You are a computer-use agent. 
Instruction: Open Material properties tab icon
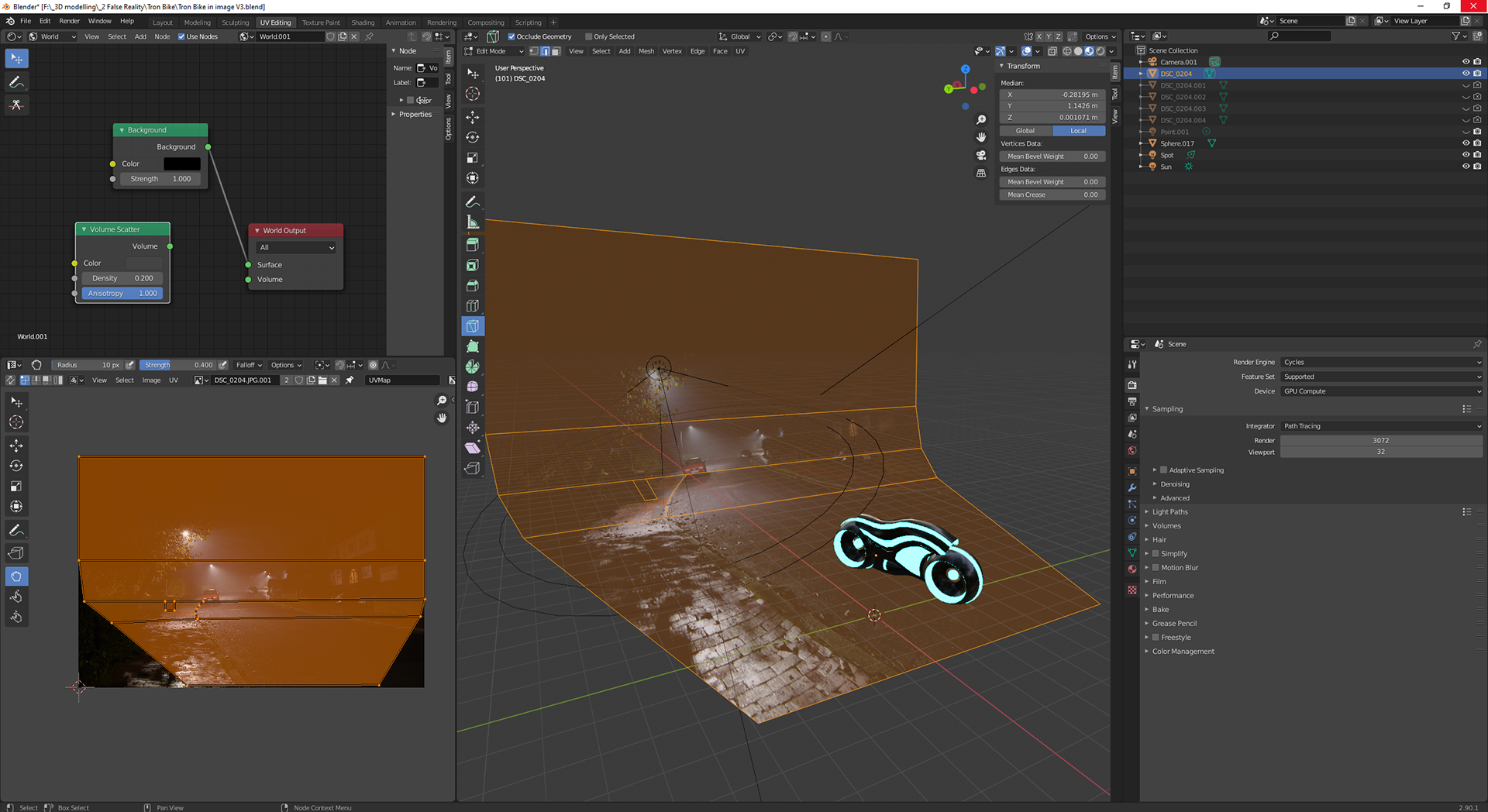pyautogui.click(x=1132, y=569)
